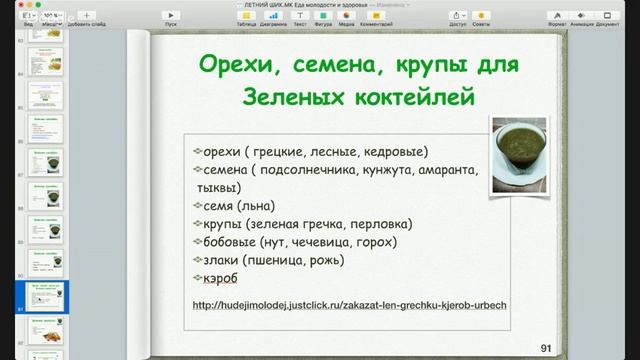Open the Media (Медиа) picker

346,16
